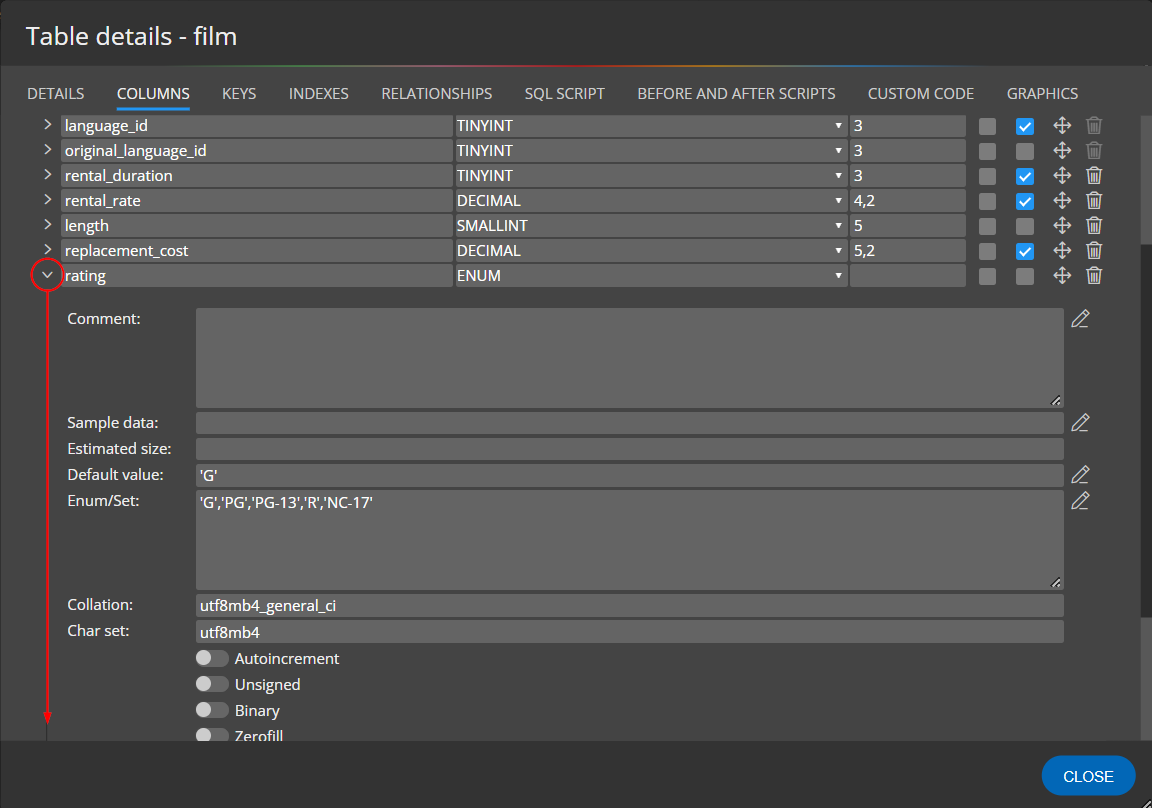
Task: Click the move icon on replacement_cost row
Action: (1063, 251)
